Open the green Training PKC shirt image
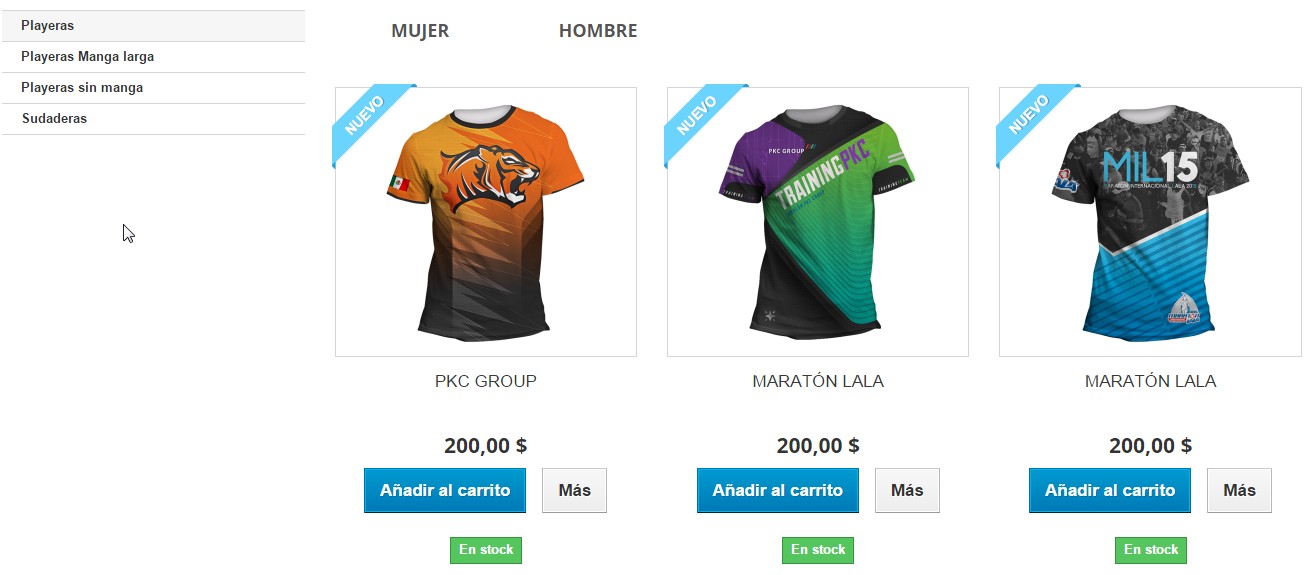The width and height of the screenshot is (1309, 575). (x=818, y=222)
